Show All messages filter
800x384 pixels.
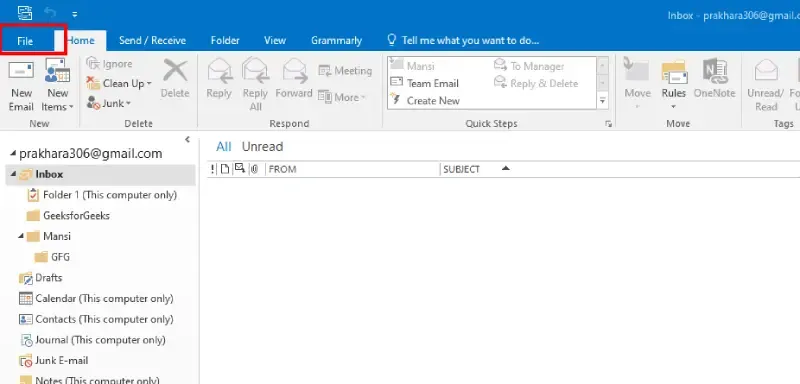[223, 147]
